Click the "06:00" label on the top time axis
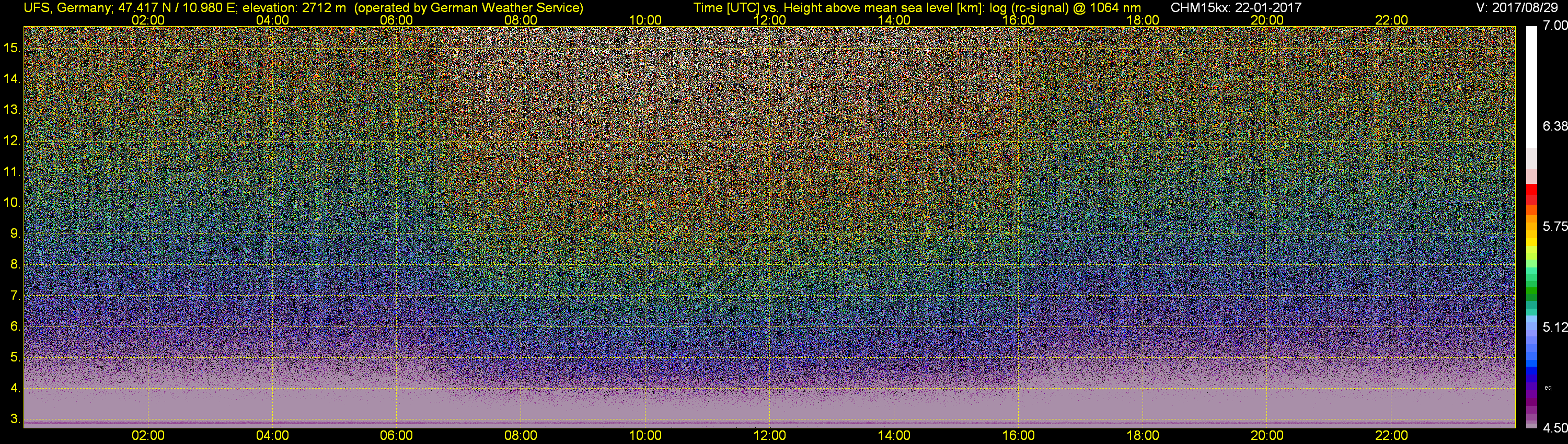Screen dimensions: 1568x444 coord(396,20)
